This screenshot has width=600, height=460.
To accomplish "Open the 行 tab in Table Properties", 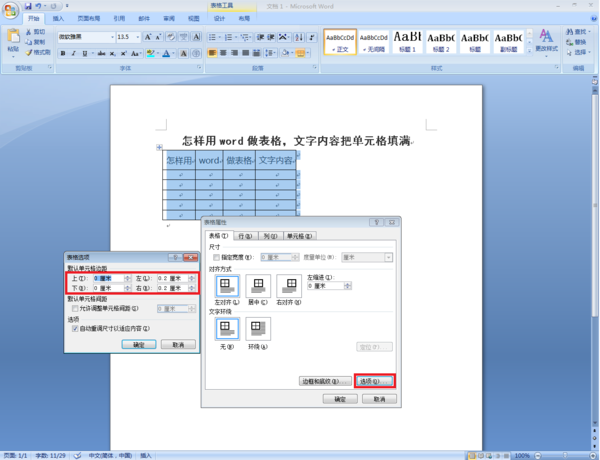I will (x=245, y=236).
